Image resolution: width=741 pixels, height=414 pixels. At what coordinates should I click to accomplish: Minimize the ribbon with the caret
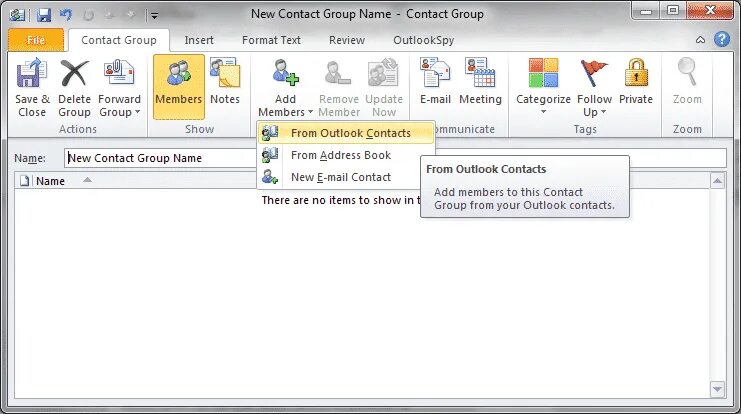(x=700, y=40)
